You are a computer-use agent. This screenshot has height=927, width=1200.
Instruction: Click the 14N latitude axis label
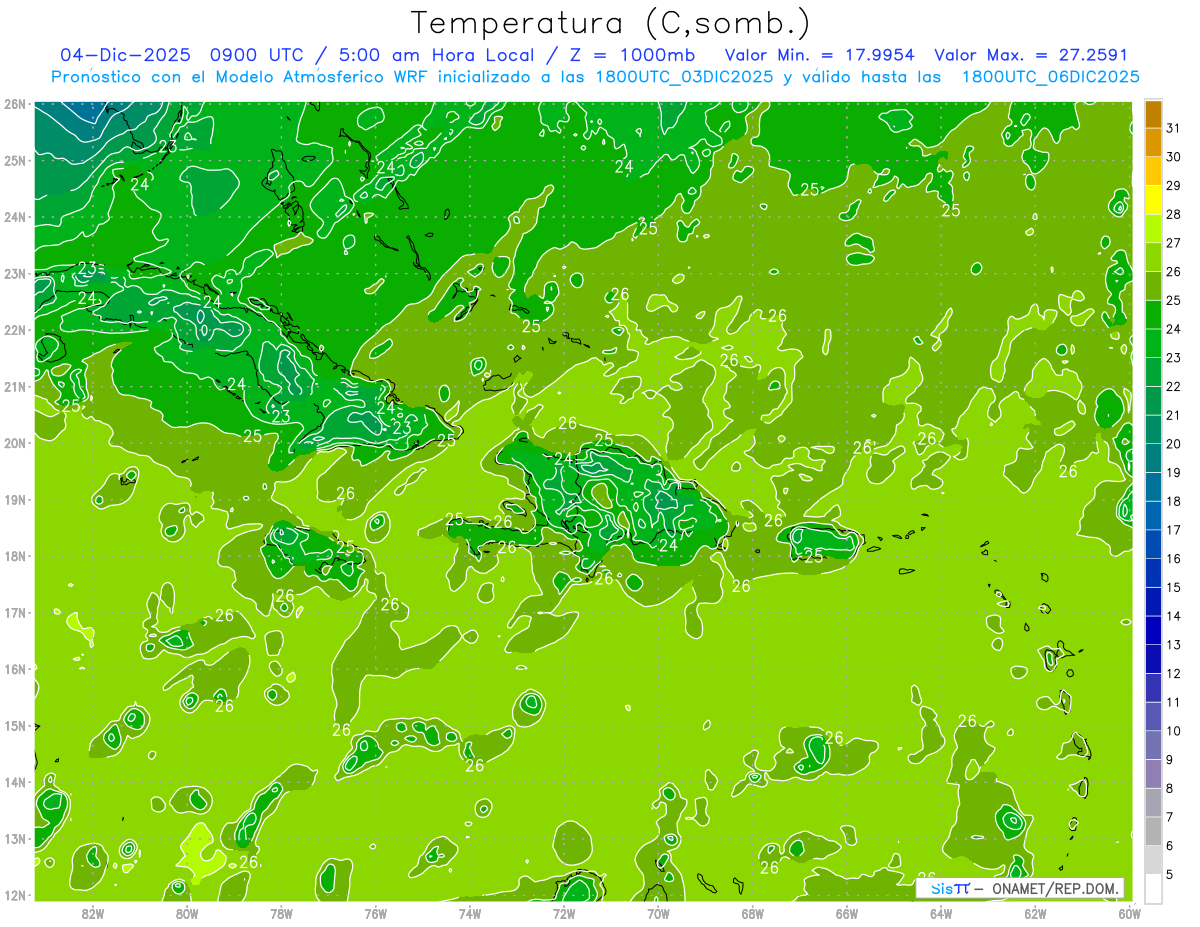(14, 782)
